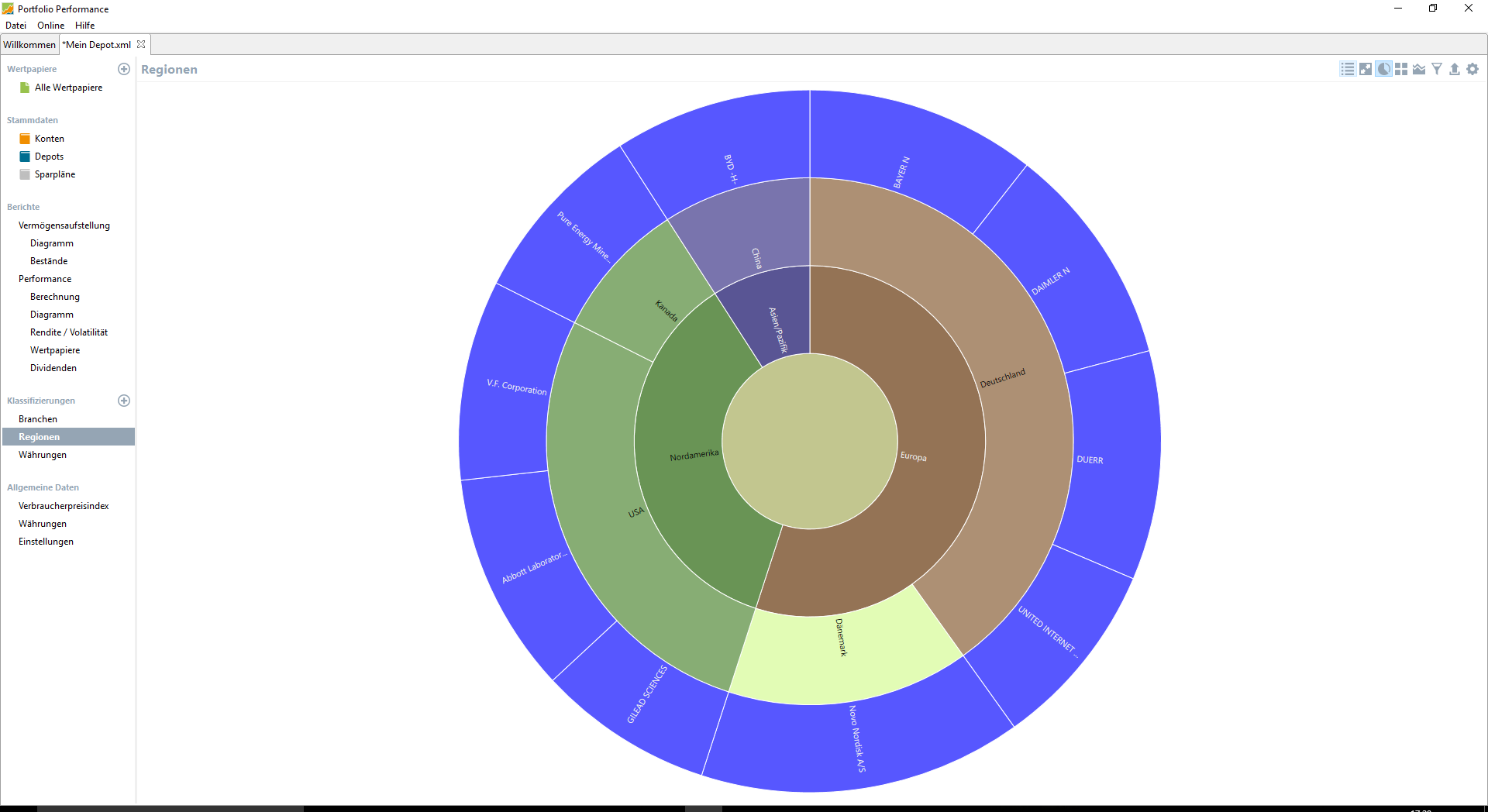This screenshot has width=1488, height=812.
Task: Select the Mein Depot.xml tab
Action: pyautogui.click(x=98, y=44)
